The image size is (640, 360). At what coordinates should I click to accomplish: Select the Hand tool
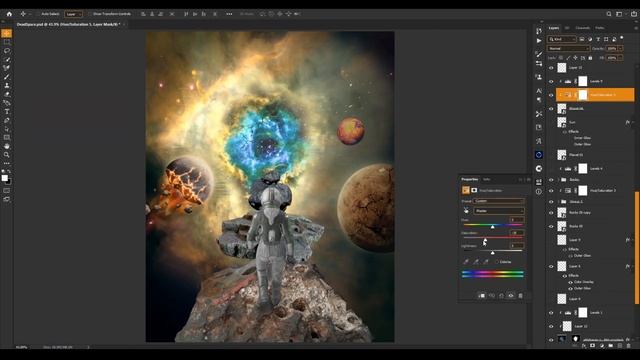pos(7,146)
